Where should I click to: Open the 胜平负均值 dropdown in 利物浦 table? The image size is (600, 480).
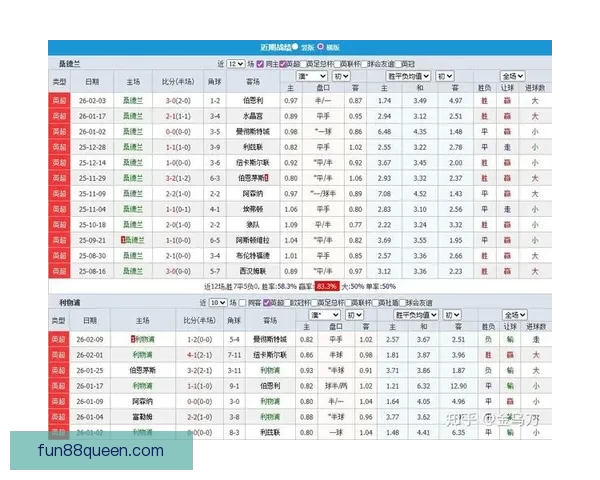pos(416,315)
